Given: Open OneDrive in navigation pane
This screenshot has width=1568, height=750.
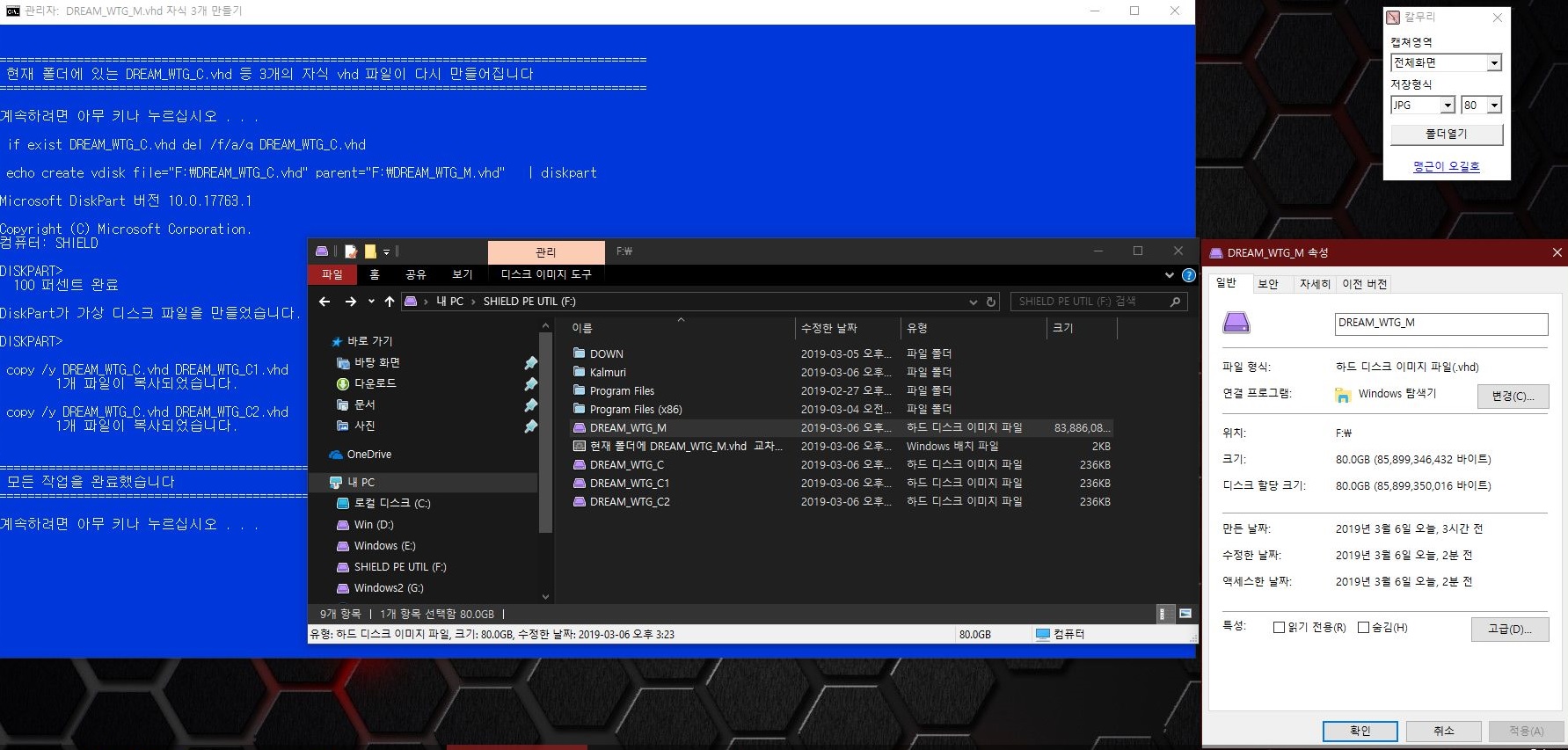Looking at the screenshot, I should tap(368, 455).
